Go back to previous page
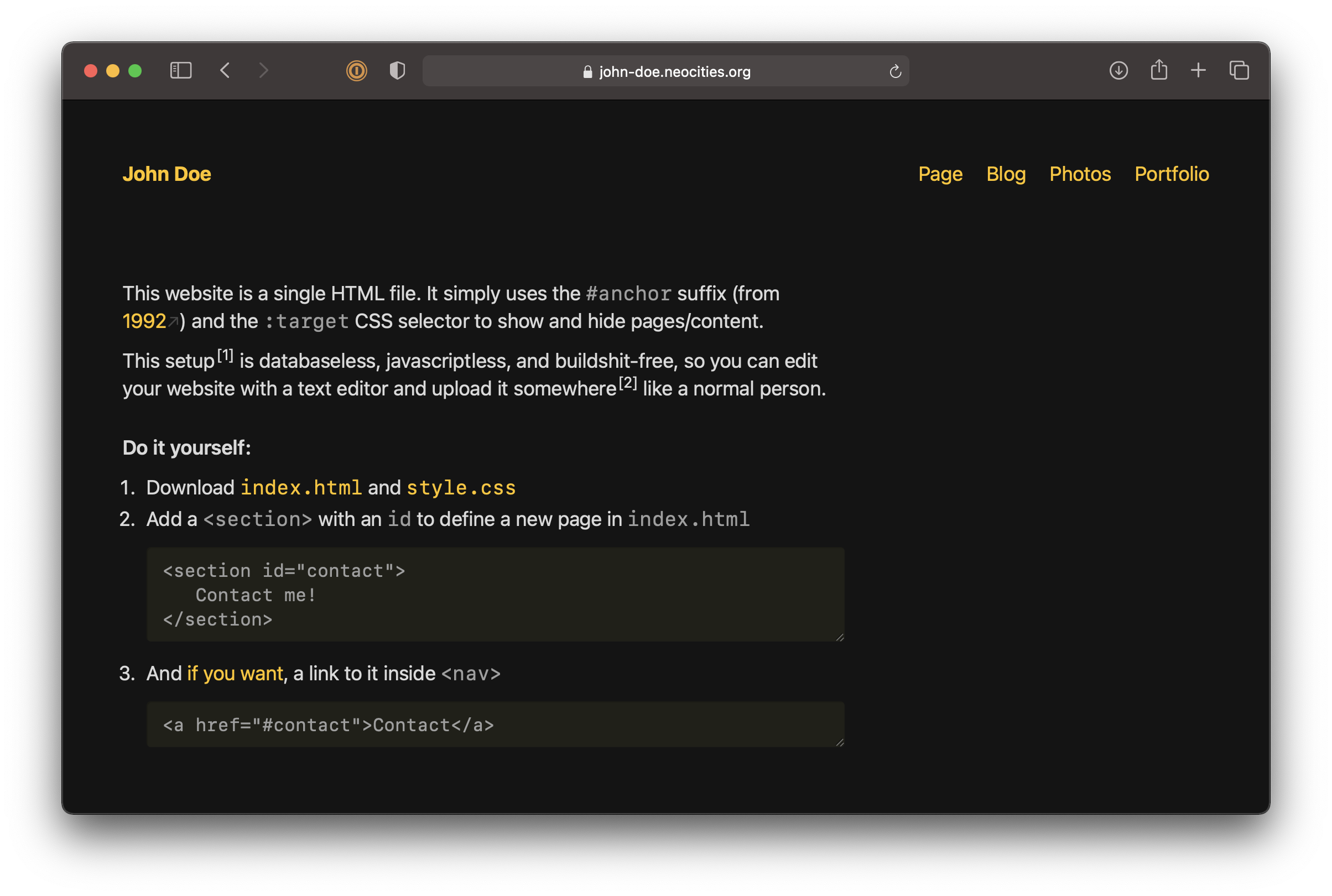Viewport: 1332px width, 896px height. pos(225,70)
